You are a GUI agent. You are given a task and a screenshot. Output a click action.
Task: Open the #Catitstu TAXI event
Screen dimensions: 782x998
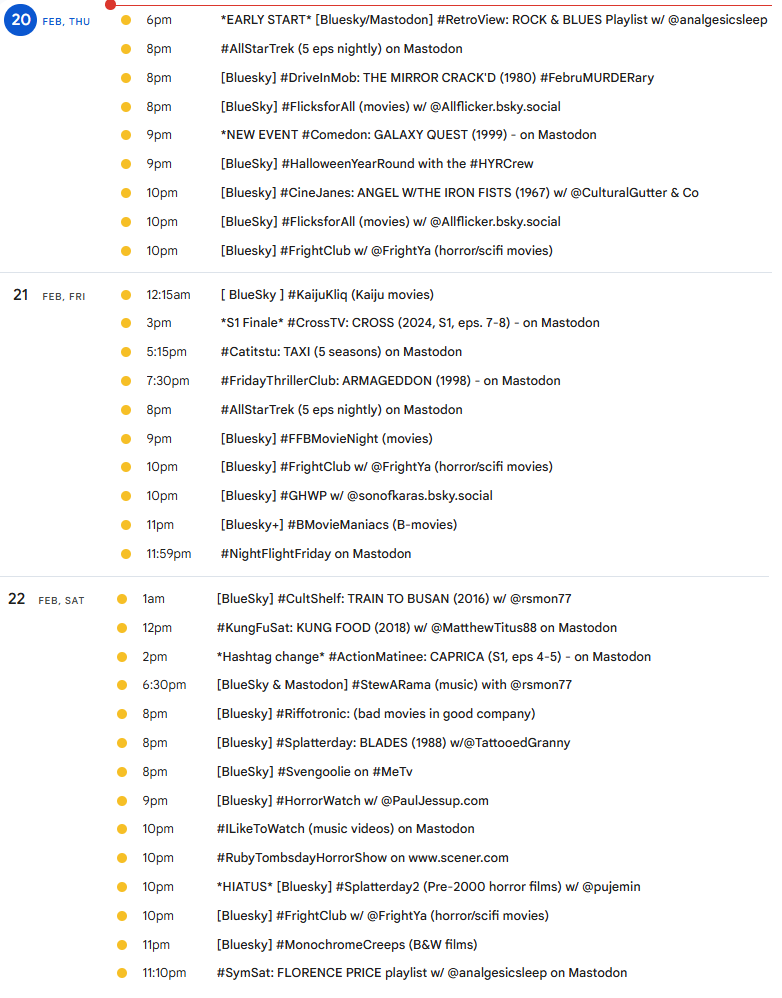[x=341, y=352]
